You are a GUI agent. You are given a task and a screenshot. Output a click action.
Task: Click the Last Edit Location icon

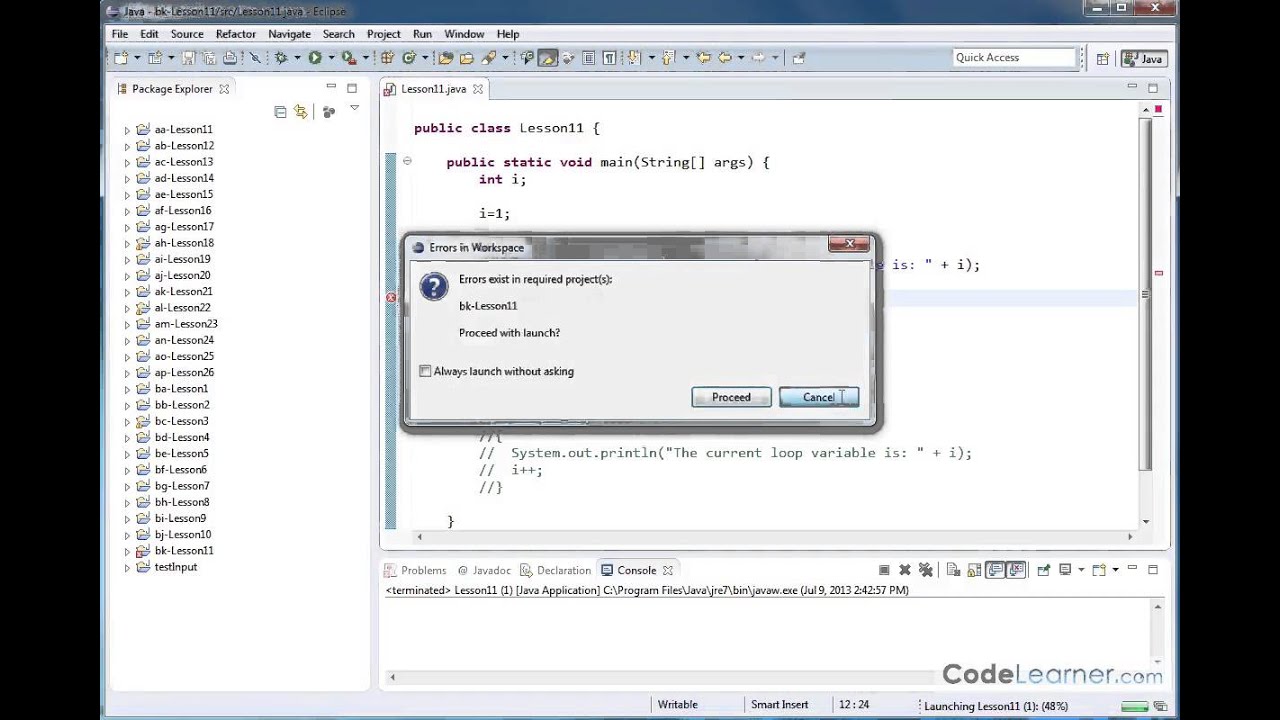pyautogui.click(x=704, y=58)
